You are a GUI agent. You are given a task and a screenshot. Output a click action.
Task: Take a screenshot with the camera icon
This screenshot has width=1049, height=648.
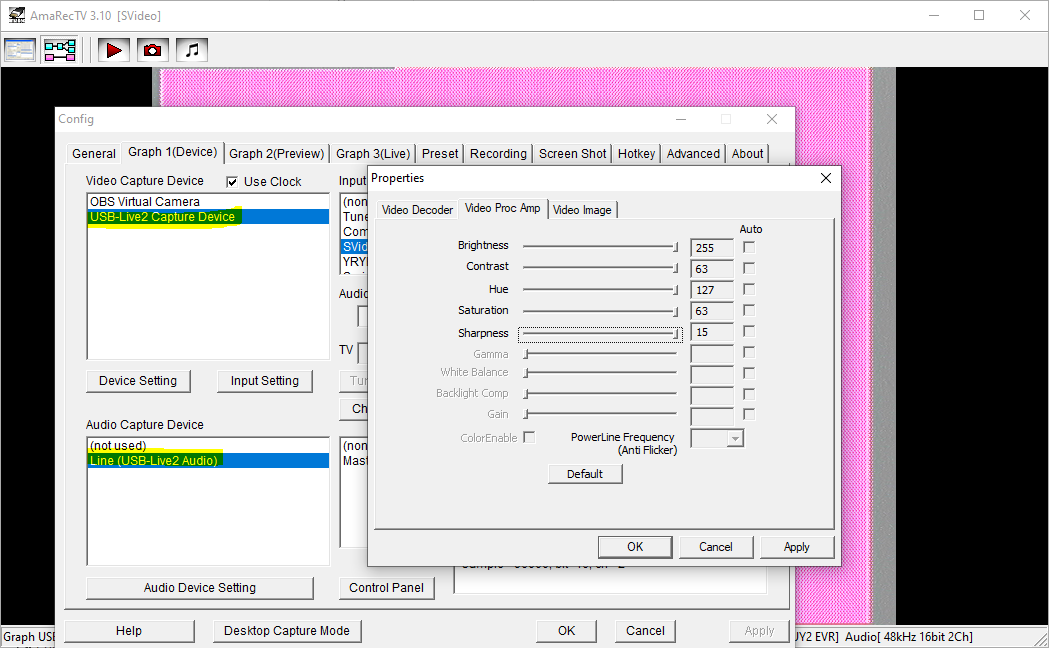point(153,50)
